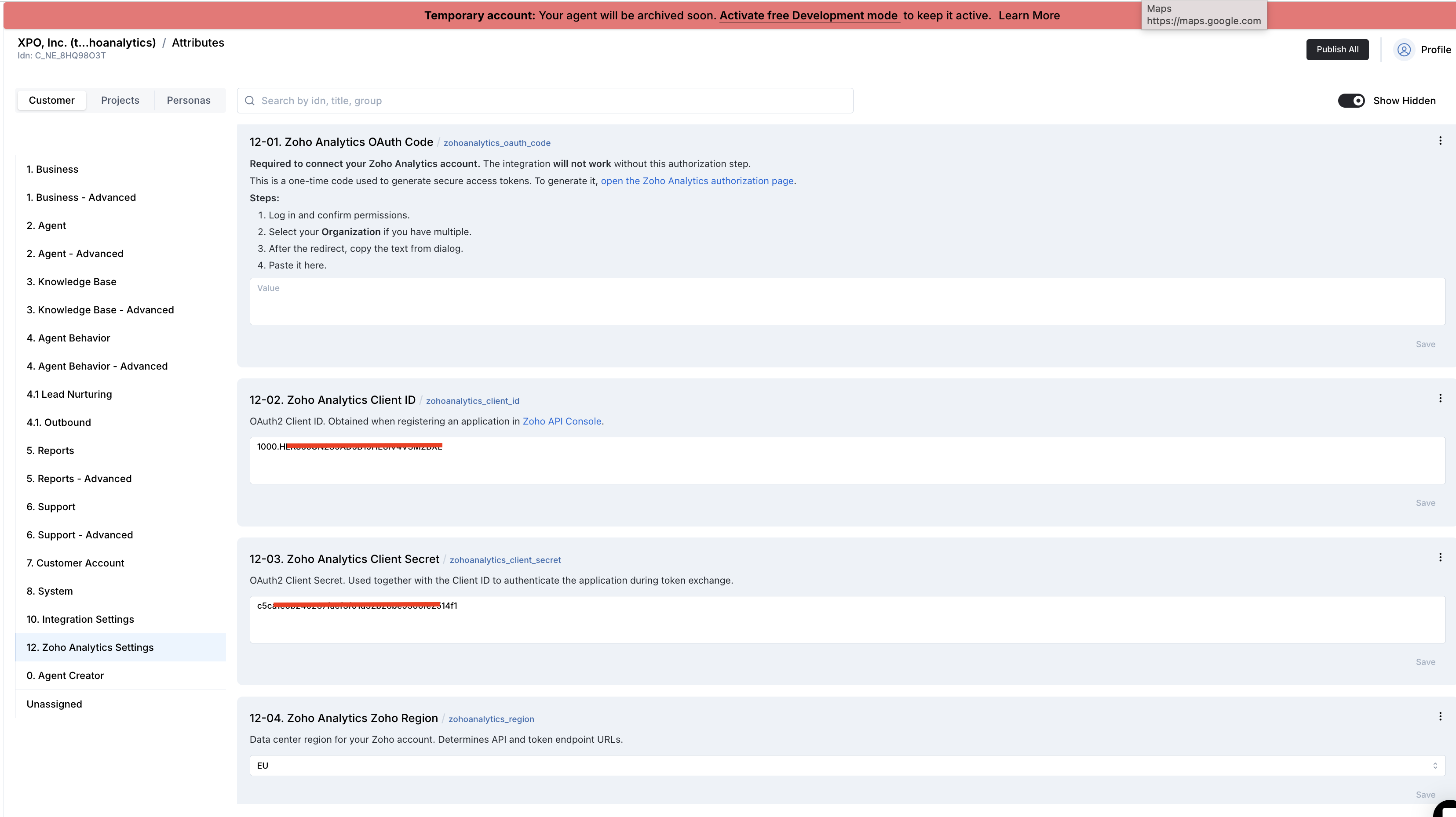
Task: Select the 1. Business group
Action: coord(120,170)
